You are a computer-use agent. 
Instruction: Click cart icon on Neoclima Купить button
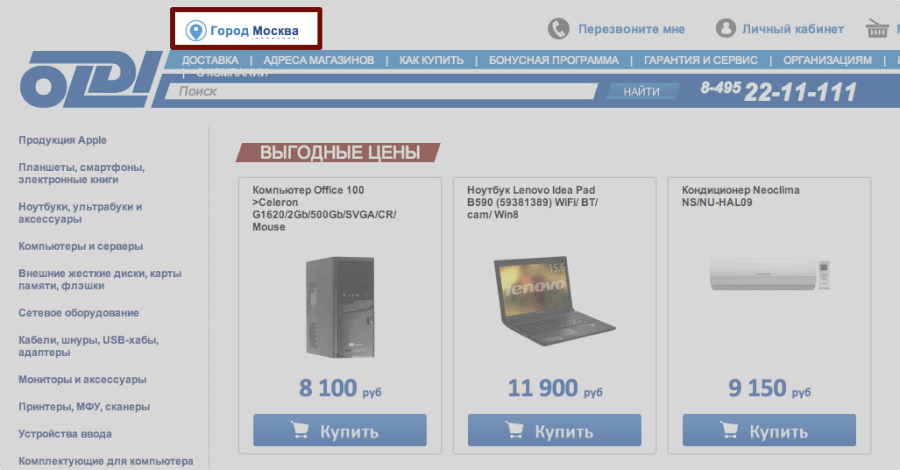(729, 430)
